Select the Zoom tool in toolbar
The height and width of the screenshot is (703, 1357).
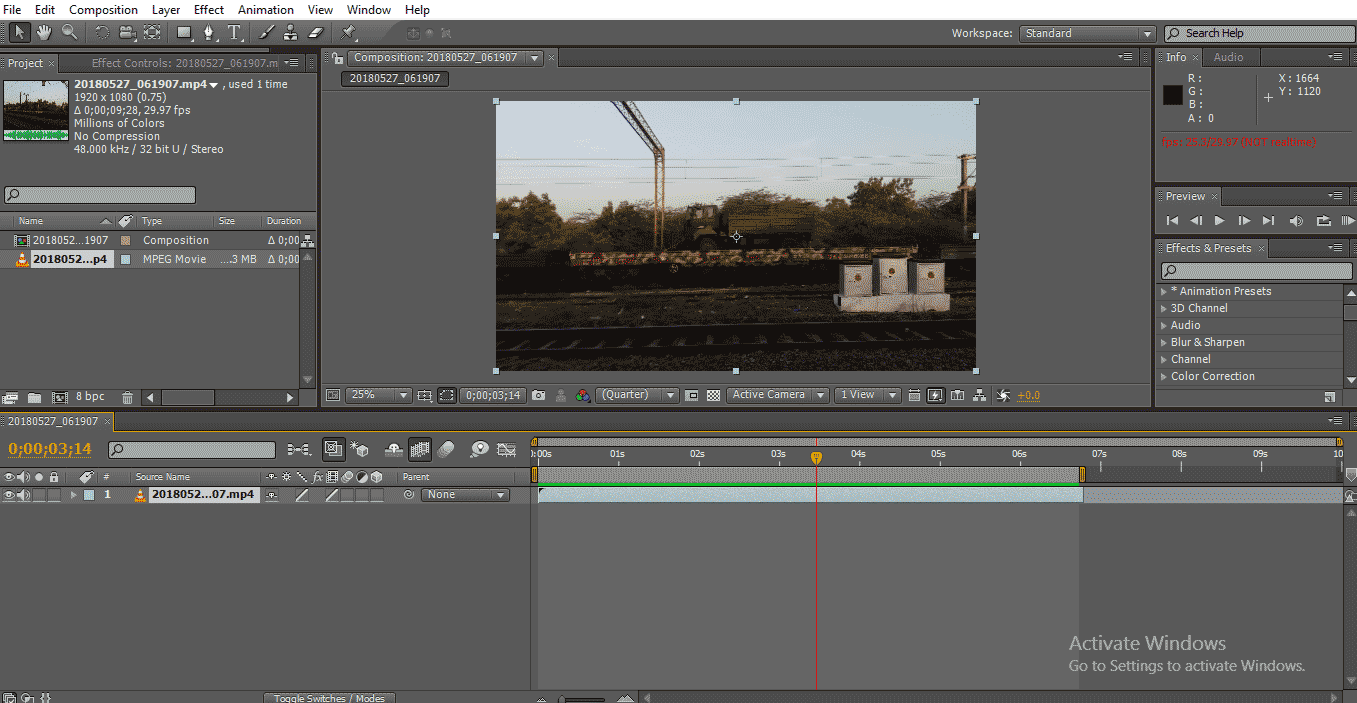point(69,33)
